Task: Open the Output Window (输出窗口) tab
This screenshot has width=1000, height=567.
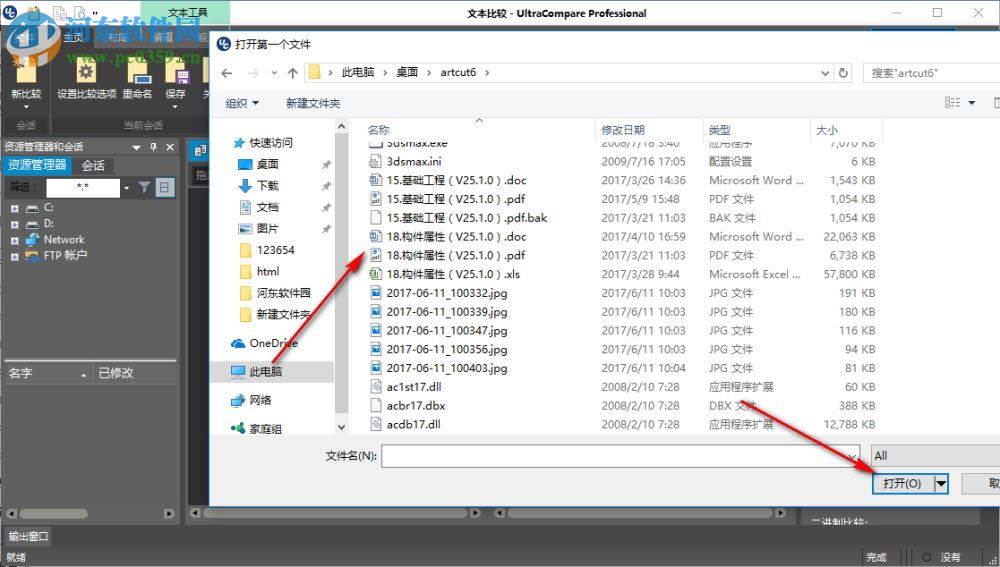Action: coord(28,536)
